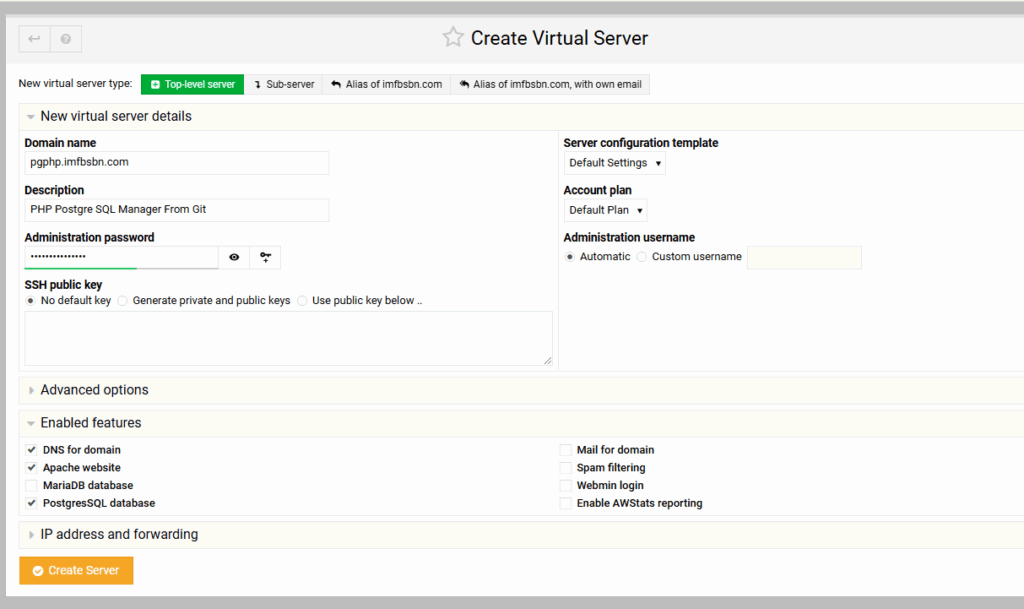Click the Create Server button
1024x609 pixels.
(76, 570)
